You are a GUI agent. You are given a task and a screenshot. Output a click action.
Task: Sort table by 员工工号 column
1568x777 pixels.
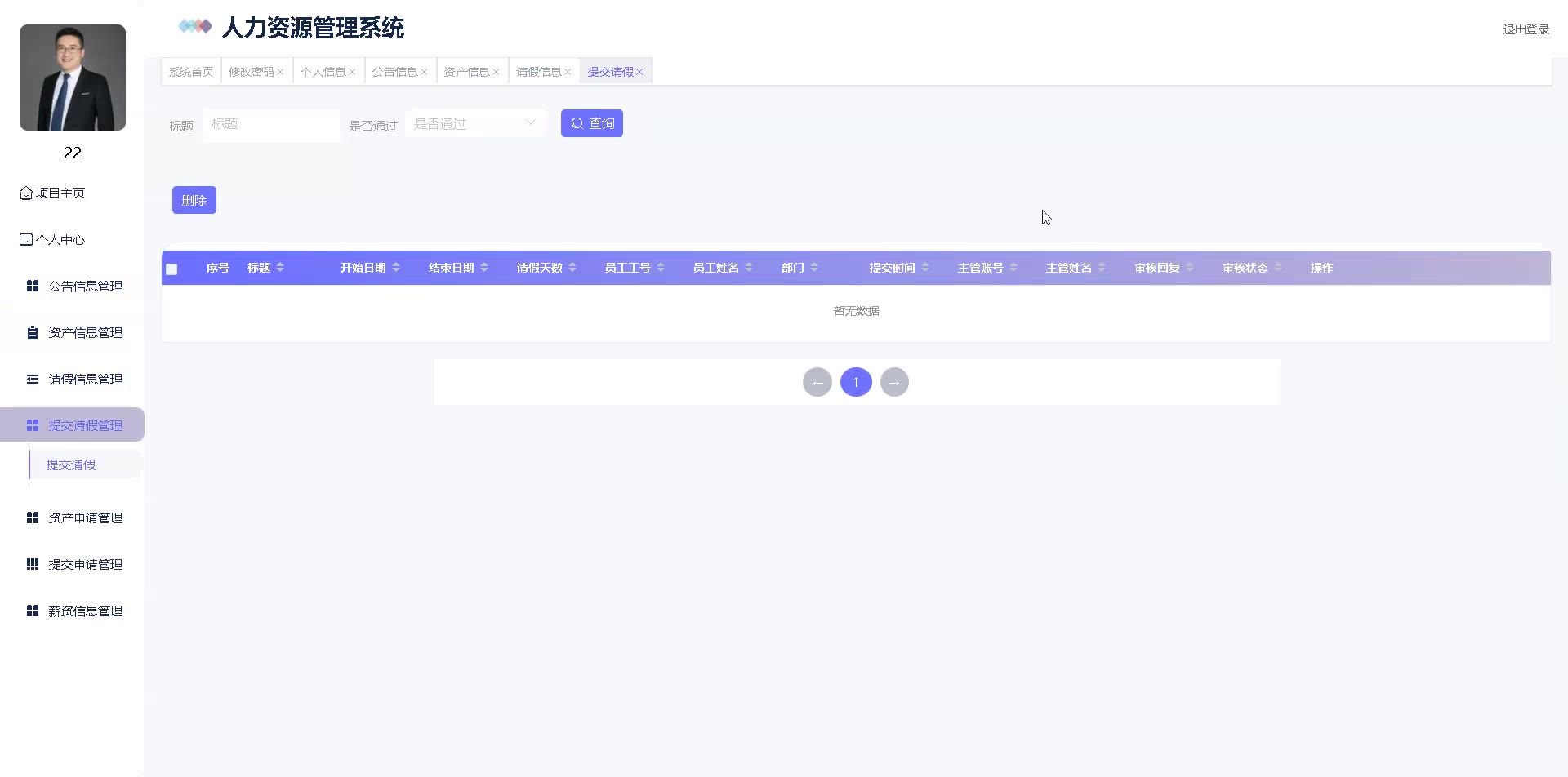coord(661,268)
